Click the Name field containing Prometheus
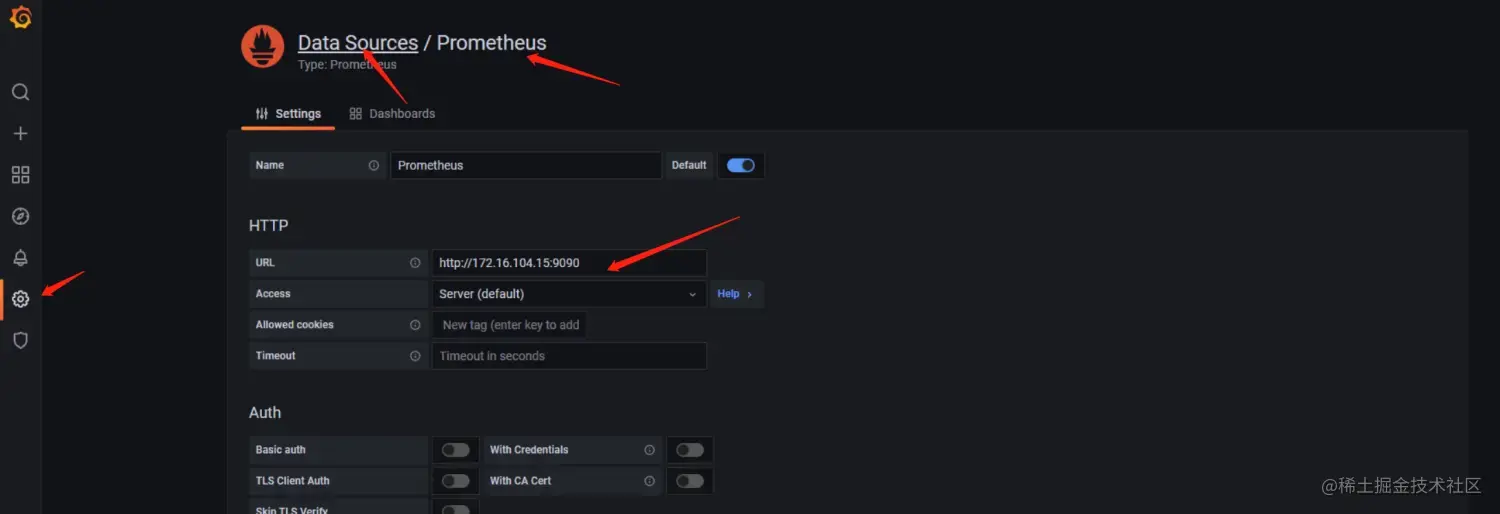Viewport: 1500px width, 514px height. (x=526, y=166)
